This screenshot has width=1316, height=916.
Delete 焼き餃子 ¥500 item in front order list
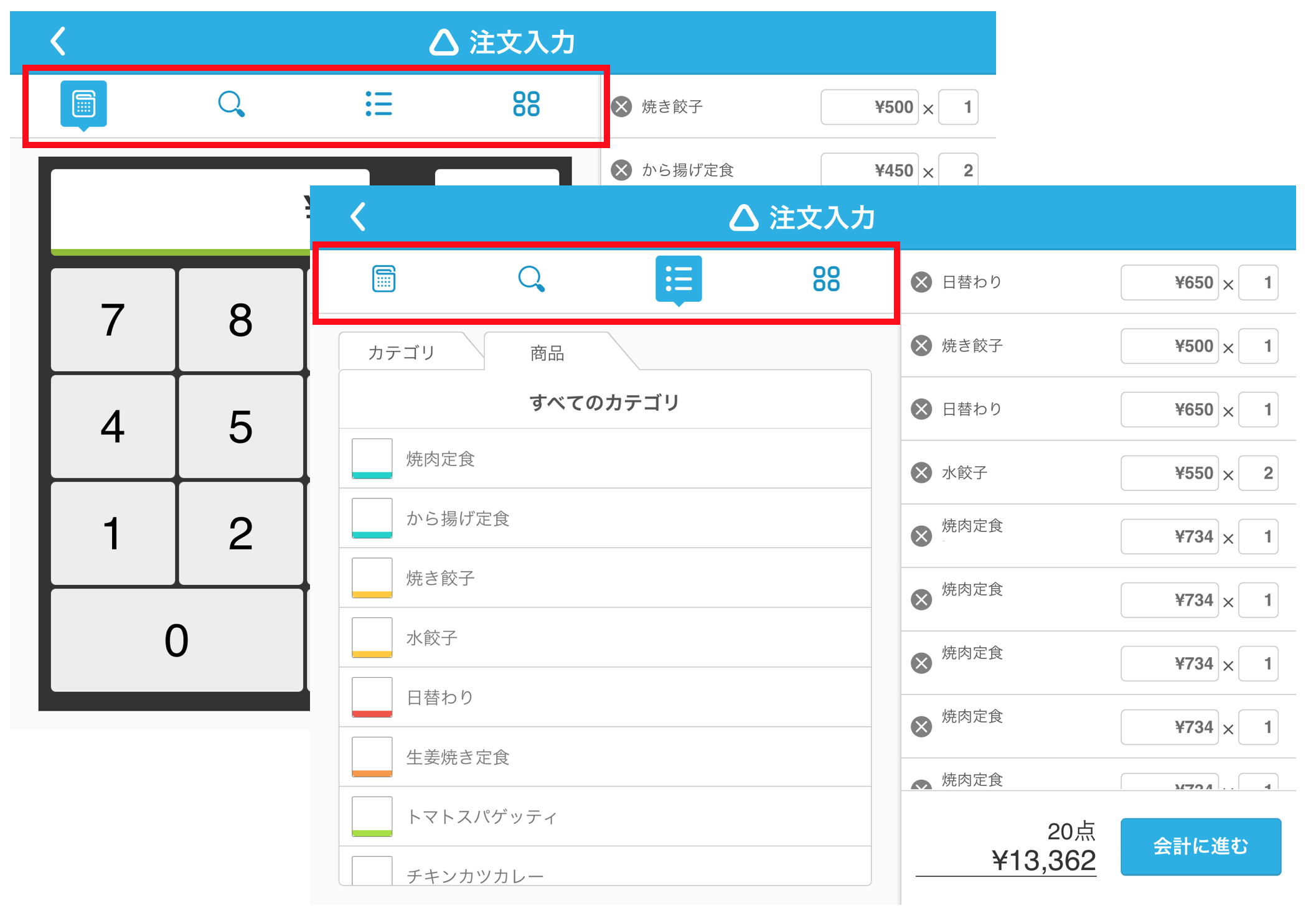921,346
